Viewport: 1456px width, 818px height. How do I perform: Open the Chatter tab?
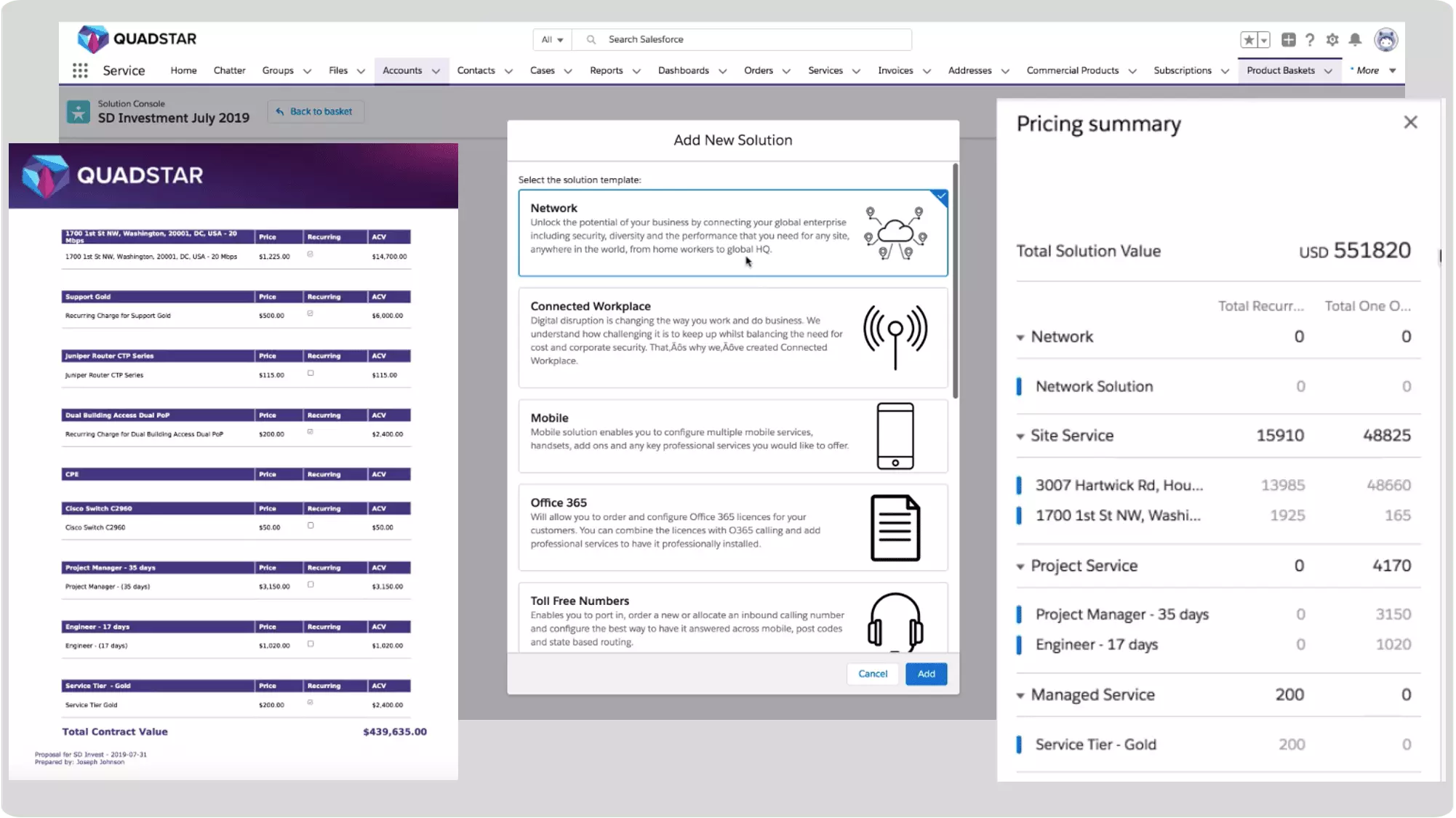[229, 71]
